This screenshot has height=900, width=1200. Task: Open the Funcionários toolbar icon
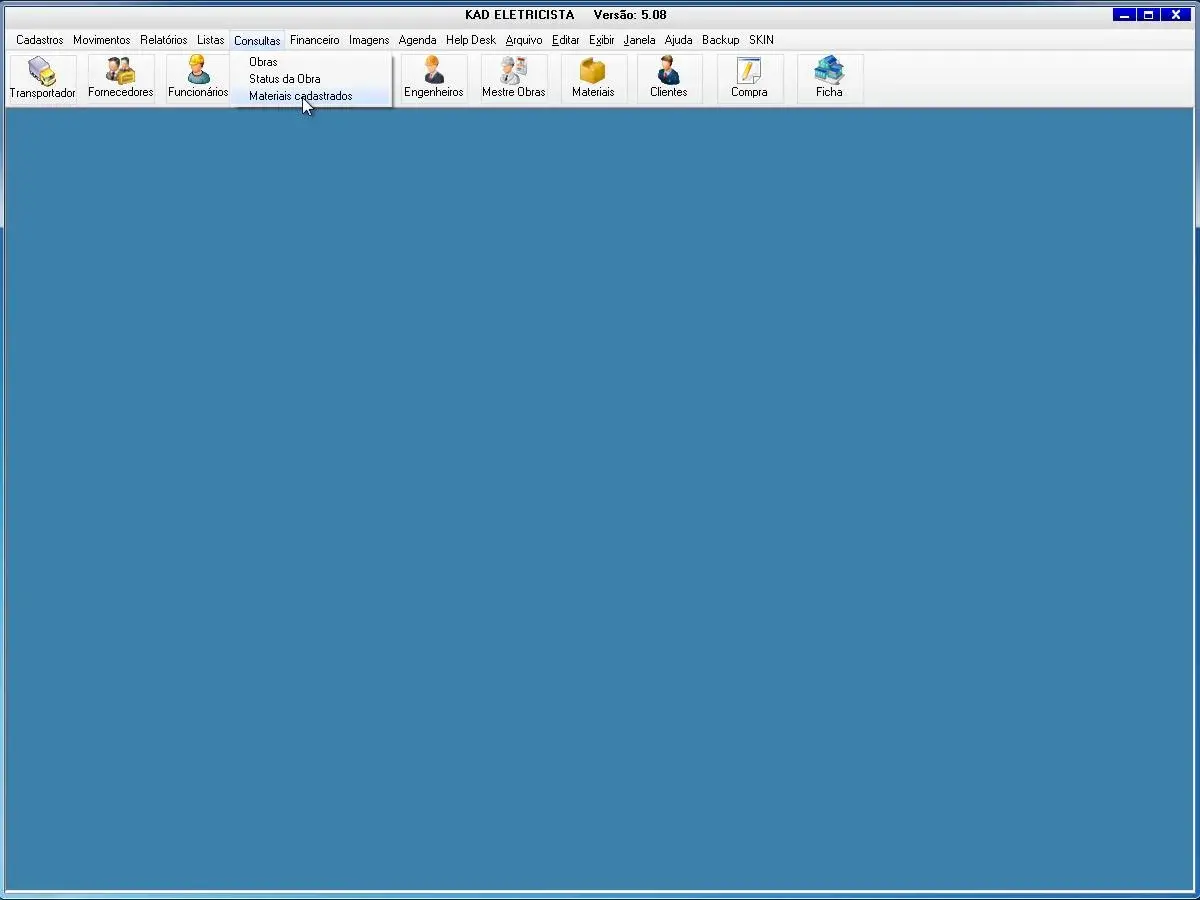point(197,78)
